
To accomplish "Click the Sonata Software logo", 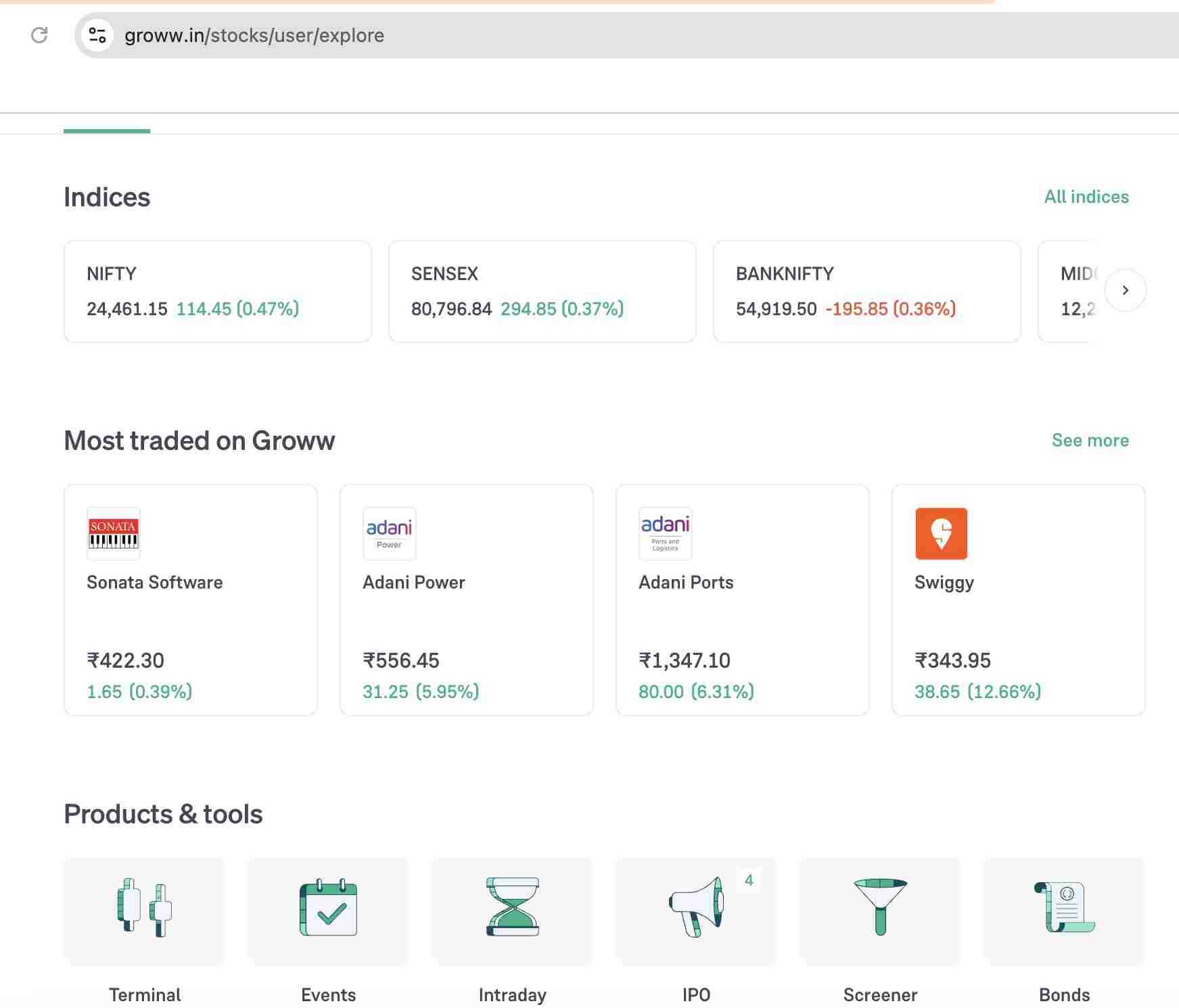I will pyautogui.click(x=114, y=534).
